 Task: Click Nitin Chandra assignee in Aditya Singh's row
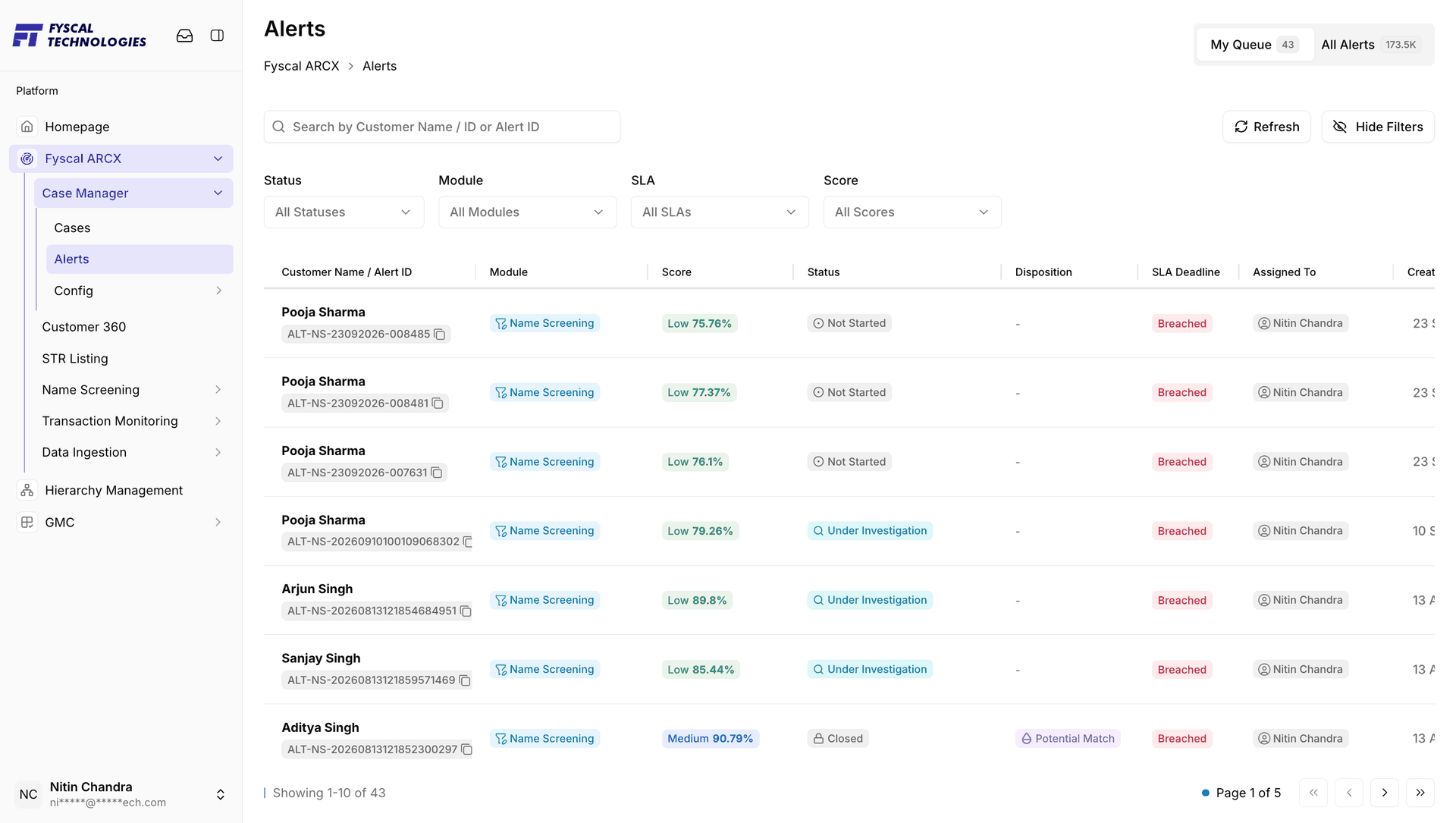(x=1301, y=739)
